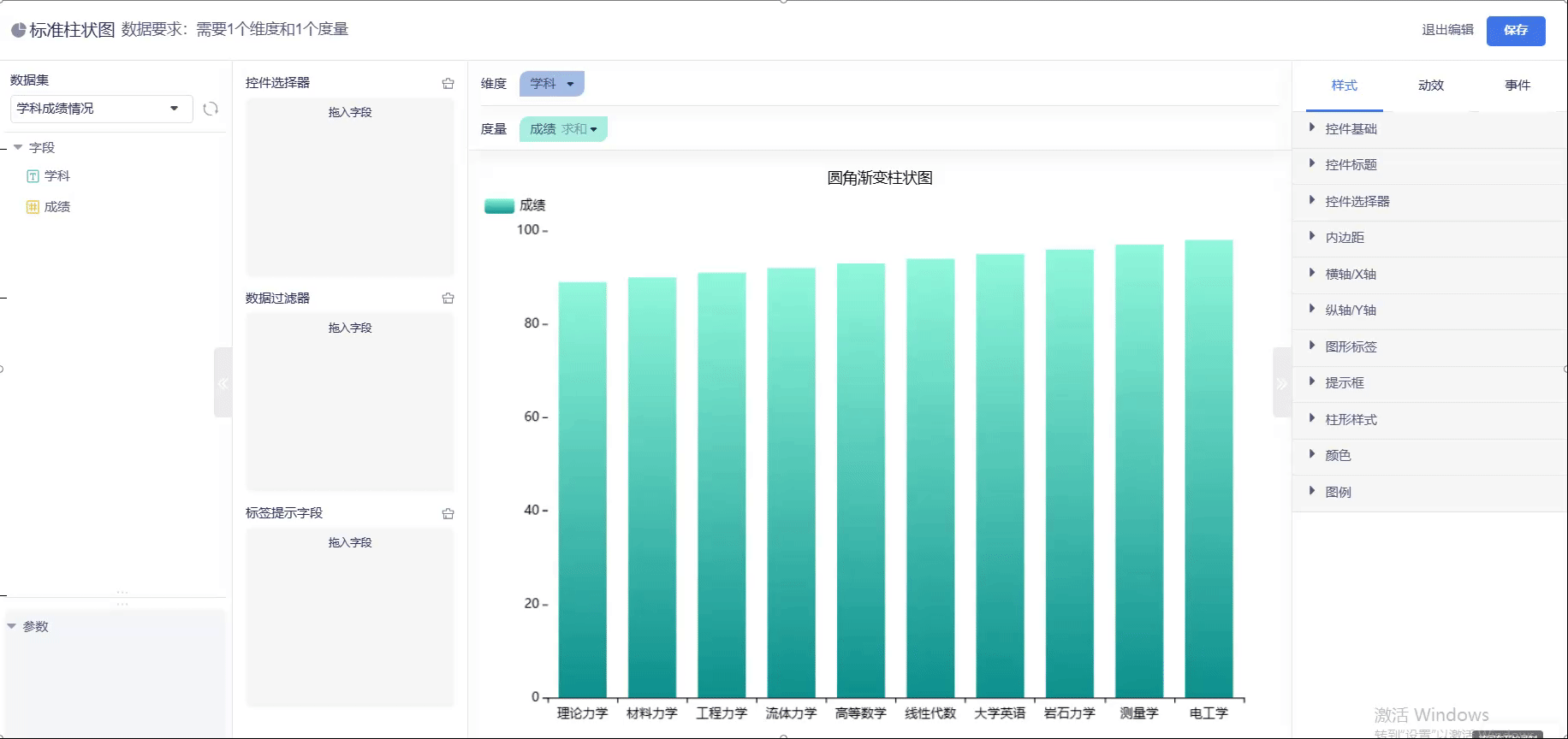Click the 线性代数 bar in the chart
The height and width of the screenshot is (739, 1568).
click(930, 478)
